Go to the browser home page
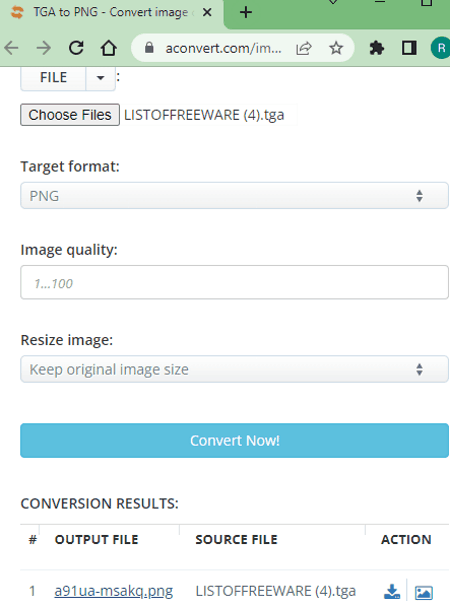This screenshot has width=450, height=607. point(109,48)
